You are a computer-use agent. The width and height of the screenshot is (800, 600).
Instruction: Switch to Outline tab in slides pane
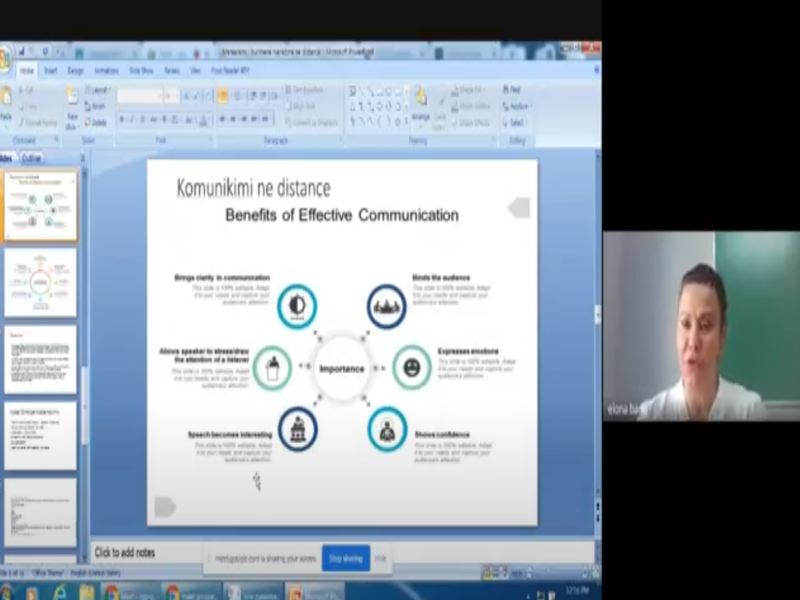[32, 158]
